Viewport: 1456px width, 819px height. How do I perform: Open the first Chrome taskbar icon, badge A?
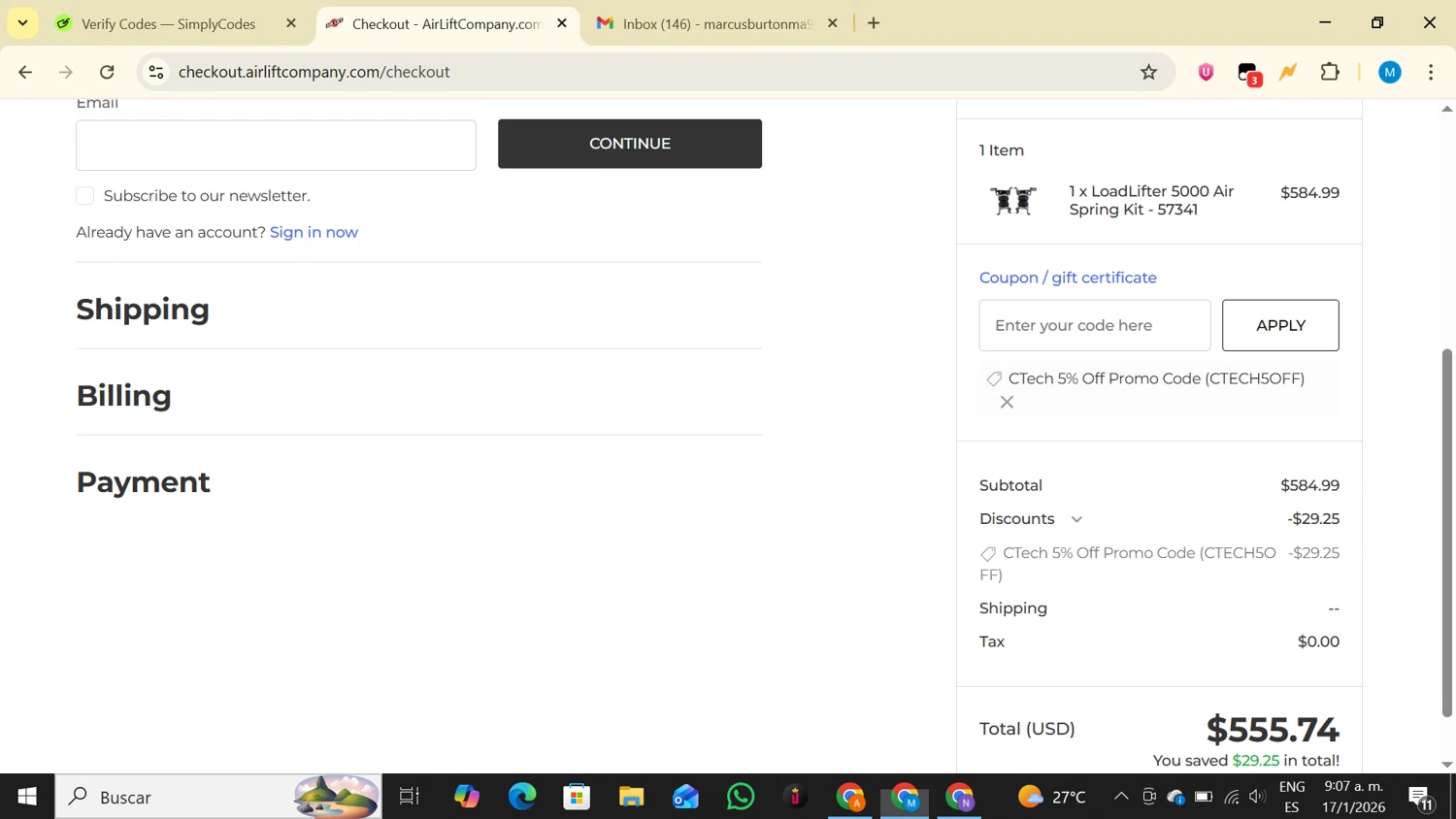850,797
